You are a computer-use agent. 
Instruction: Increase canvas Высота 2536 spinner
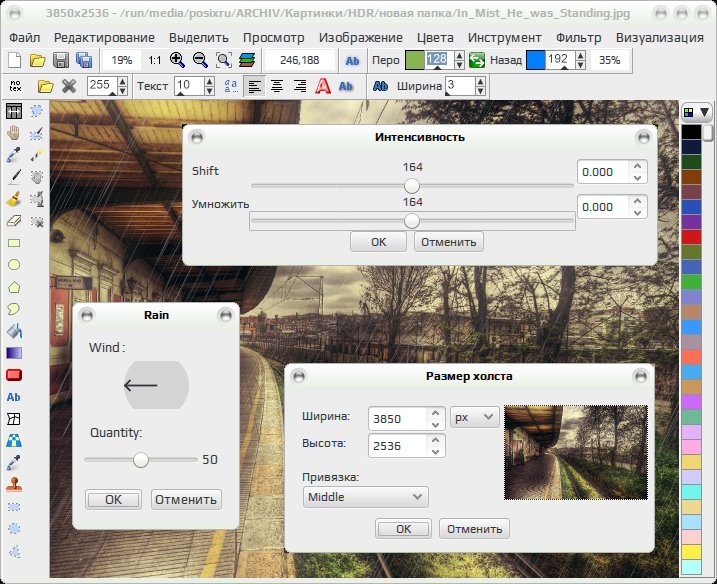pyautogui.click(x=435, y=439)
